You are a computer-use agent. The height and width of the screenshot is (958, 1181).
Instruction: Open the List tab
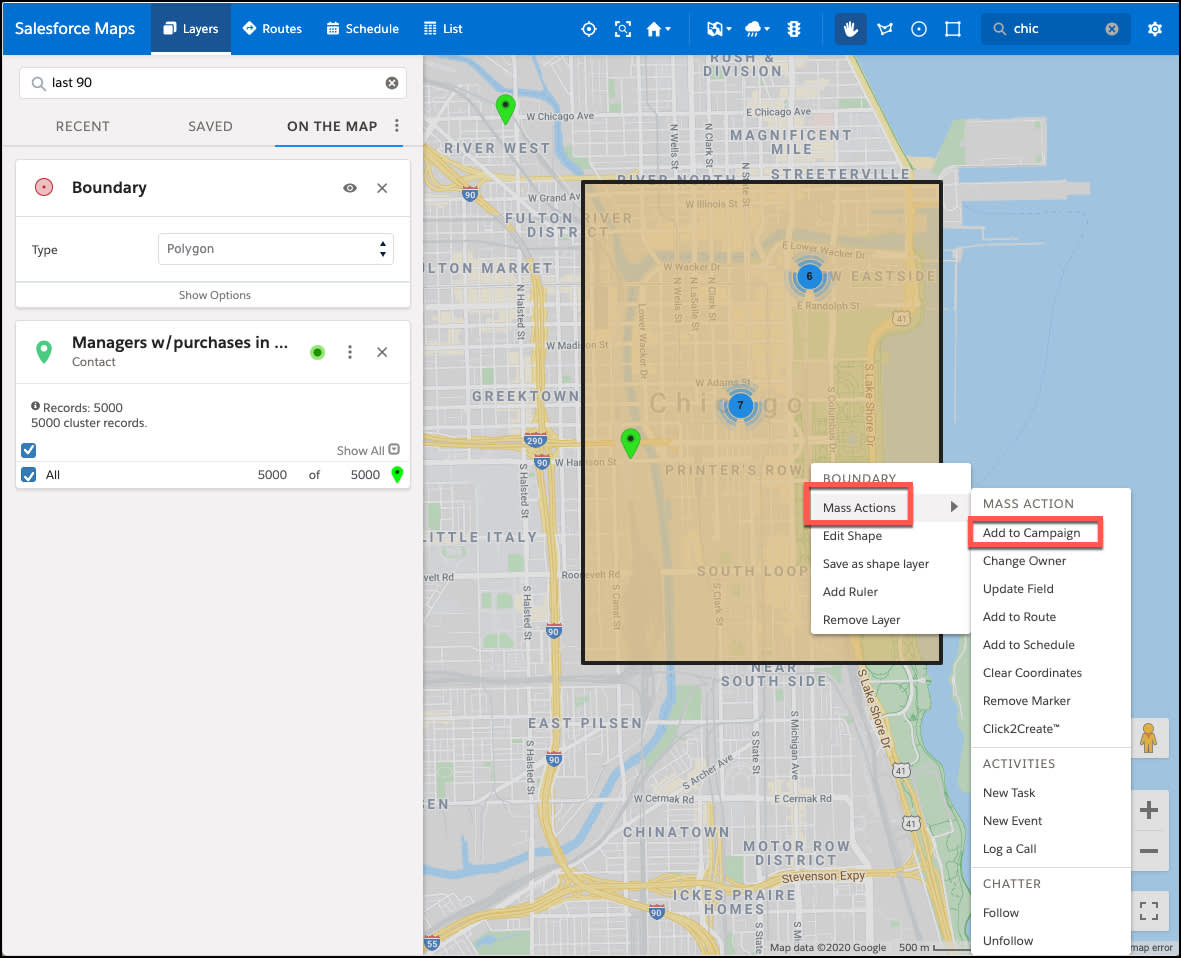(443, 29)
